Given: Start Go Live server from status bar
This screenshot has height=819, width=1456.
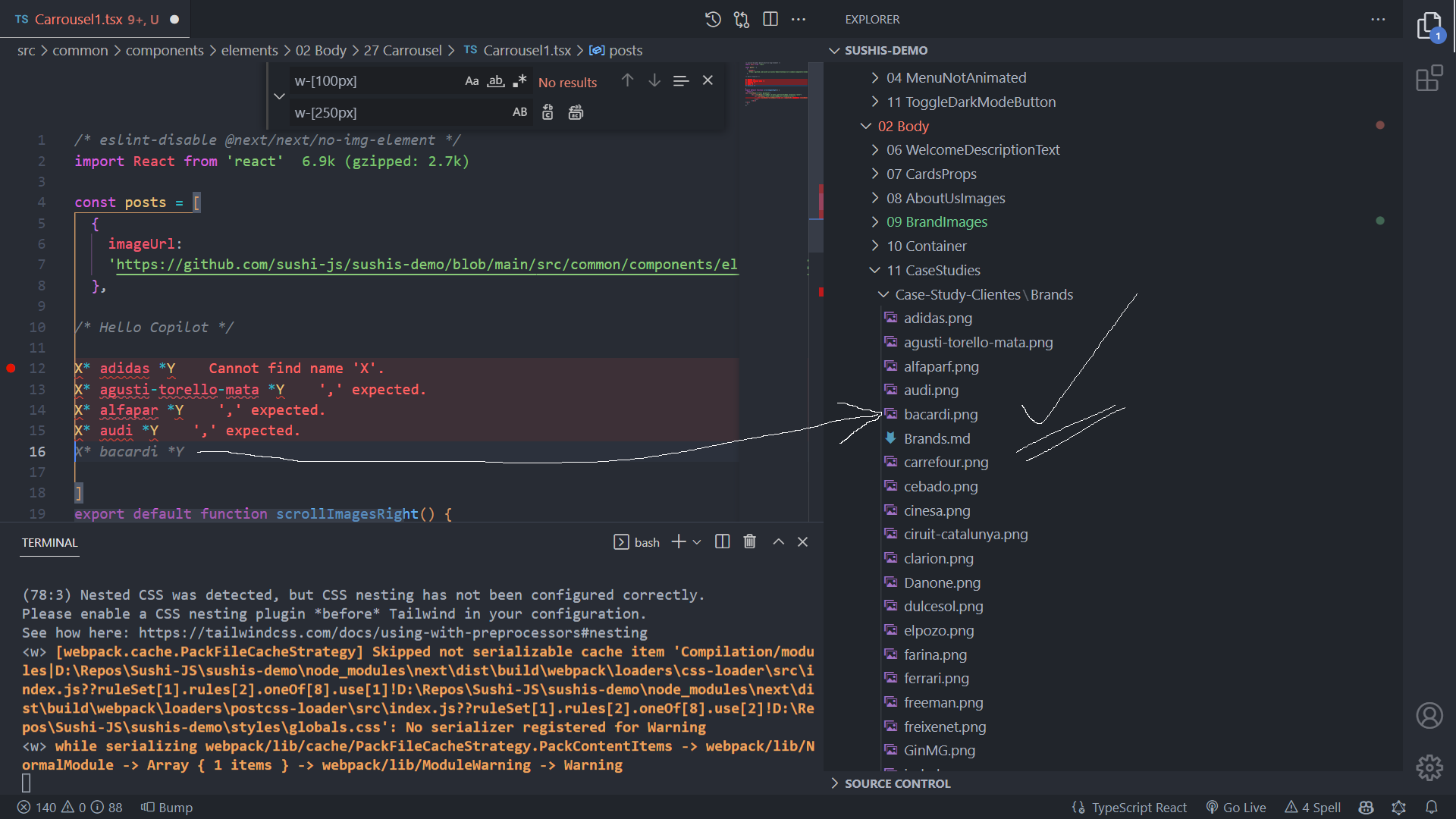Looking at the screenshot, I should 1236,808.
